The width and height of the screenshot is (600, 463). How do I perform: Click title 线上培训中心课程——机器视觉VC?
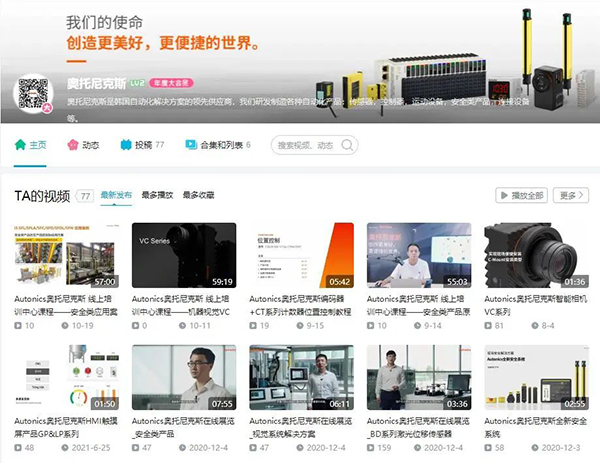click(181, 305)
